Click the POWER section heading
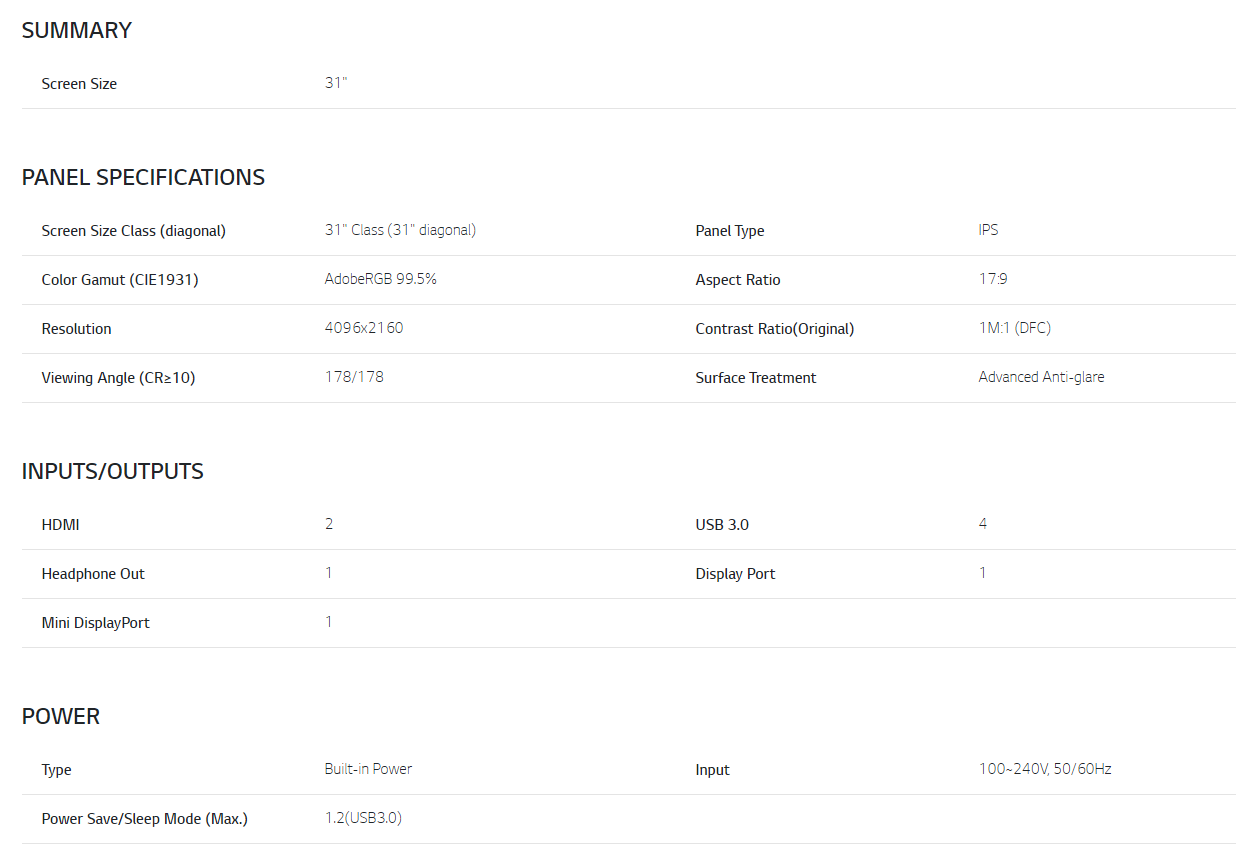Image resolution: width=1236 pixels, height=844 pixels. pyautogui.click(x=61, y=717)
